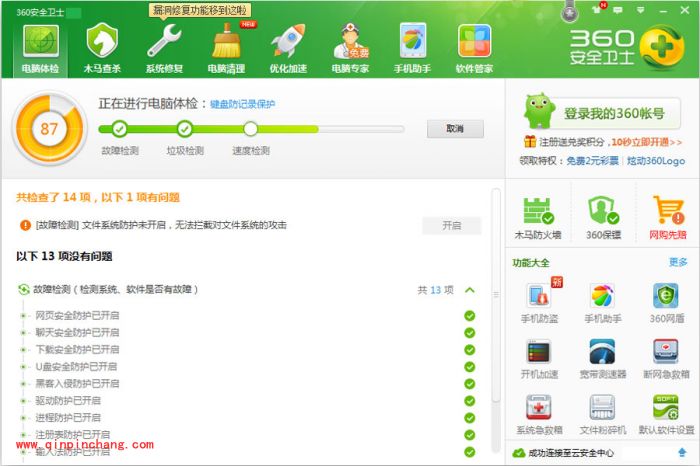Launch the 文件粉碎机 shredder tool

click(x=603, y=414)
